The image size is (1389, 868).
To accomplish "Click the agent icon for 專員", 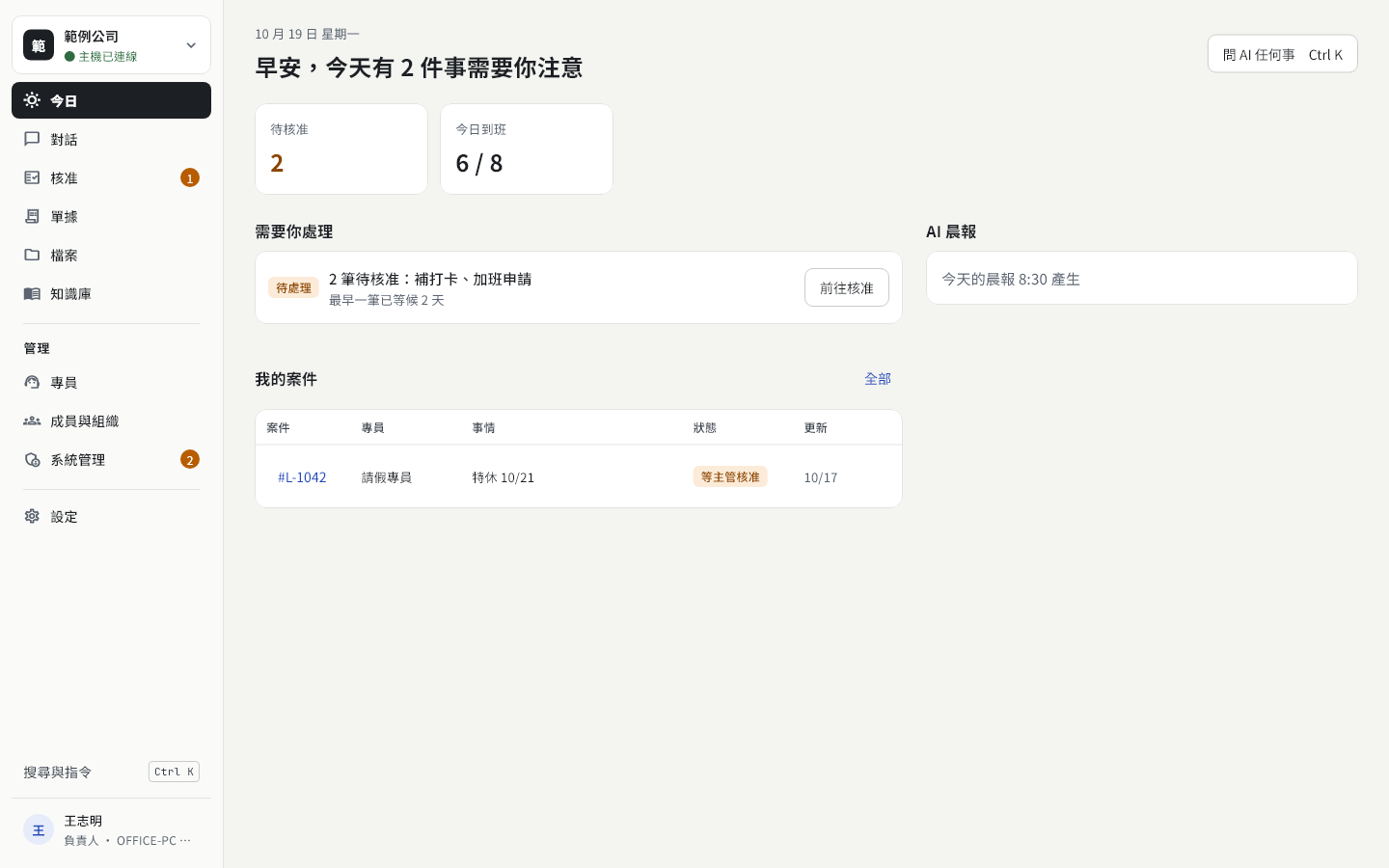I will pos(32,382).
